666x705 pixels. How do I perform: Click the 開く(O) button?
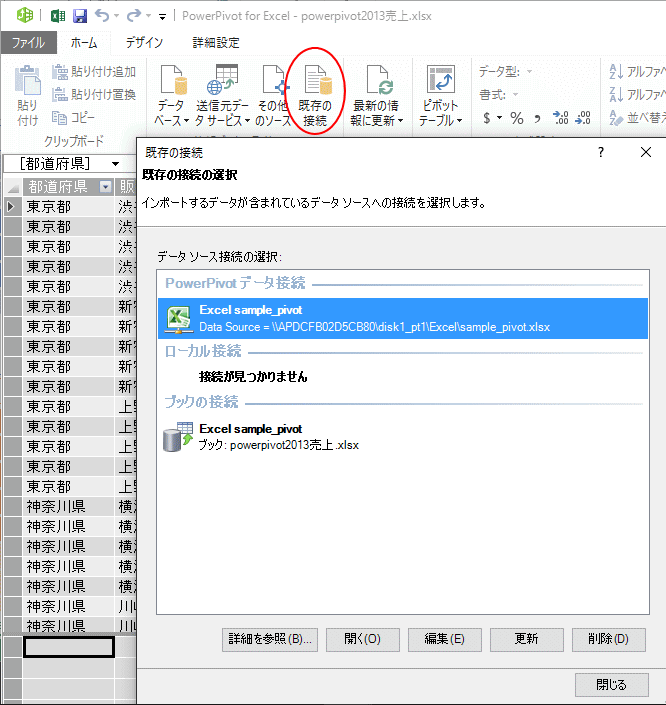362,639
